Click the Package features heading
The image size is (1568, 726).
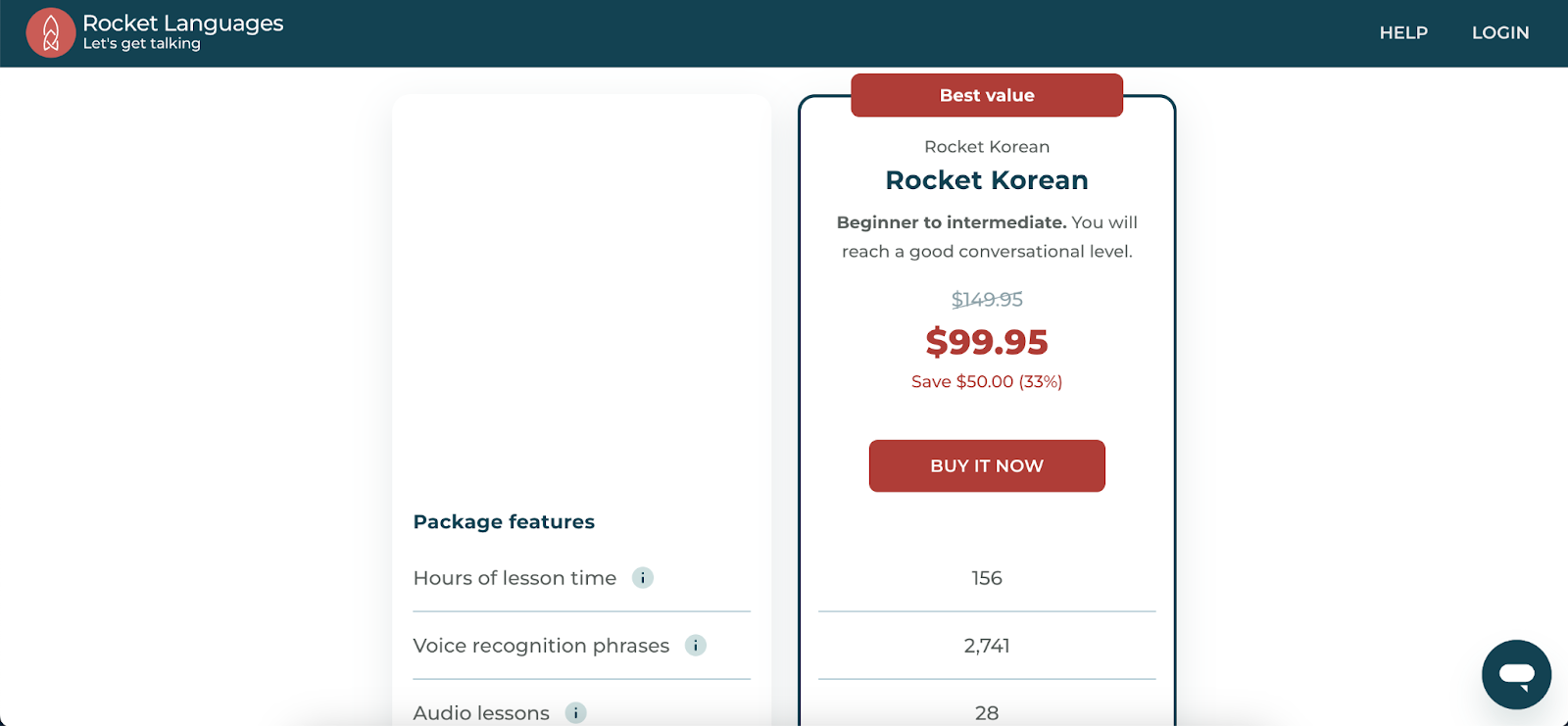click(x=504, y=522)
